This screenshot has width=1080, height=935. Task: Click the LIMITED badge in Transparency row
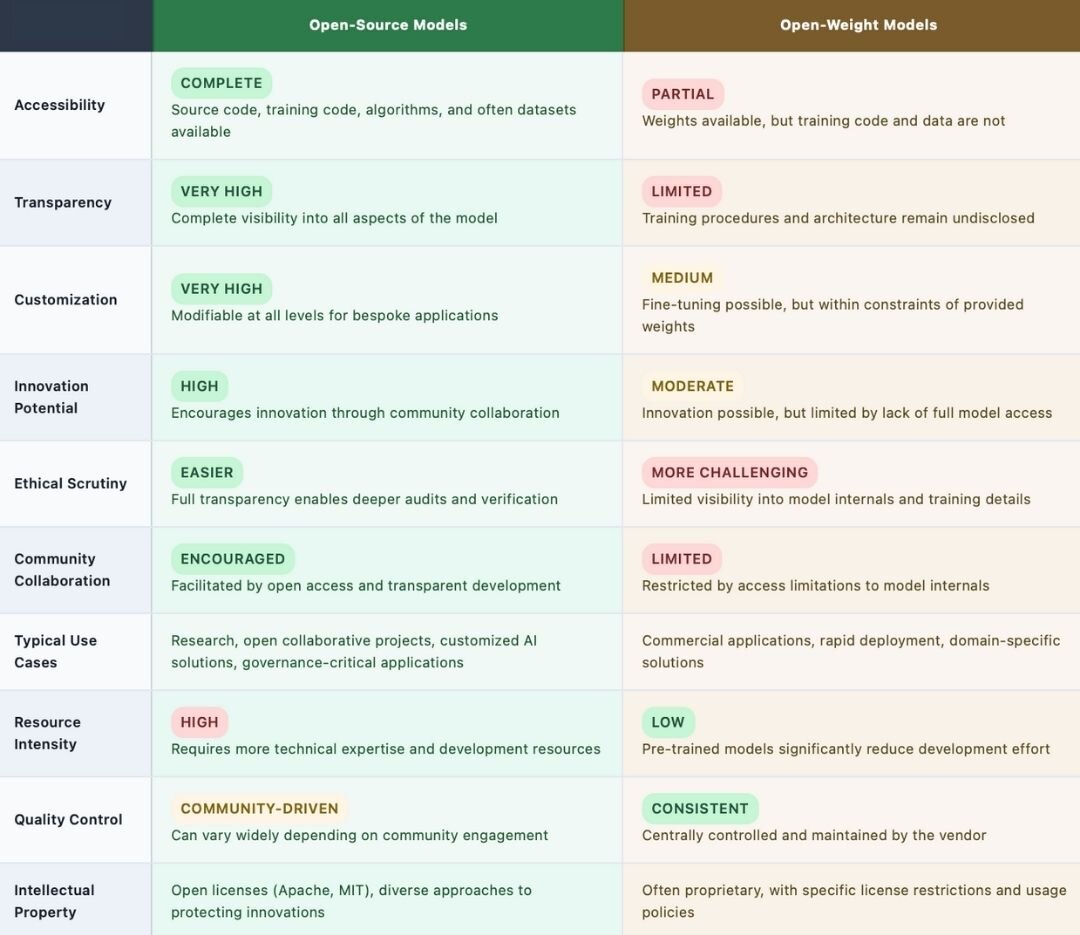(681, 191)
